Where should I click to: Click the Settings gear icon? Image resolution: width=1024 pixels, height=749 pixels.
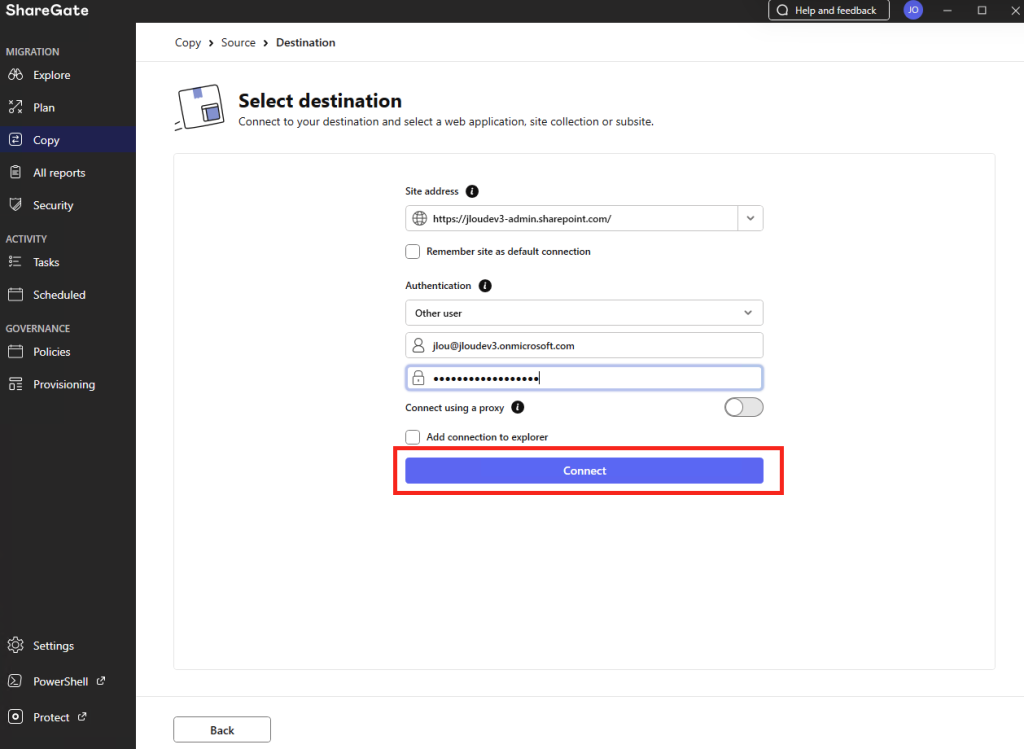(16, 645)
